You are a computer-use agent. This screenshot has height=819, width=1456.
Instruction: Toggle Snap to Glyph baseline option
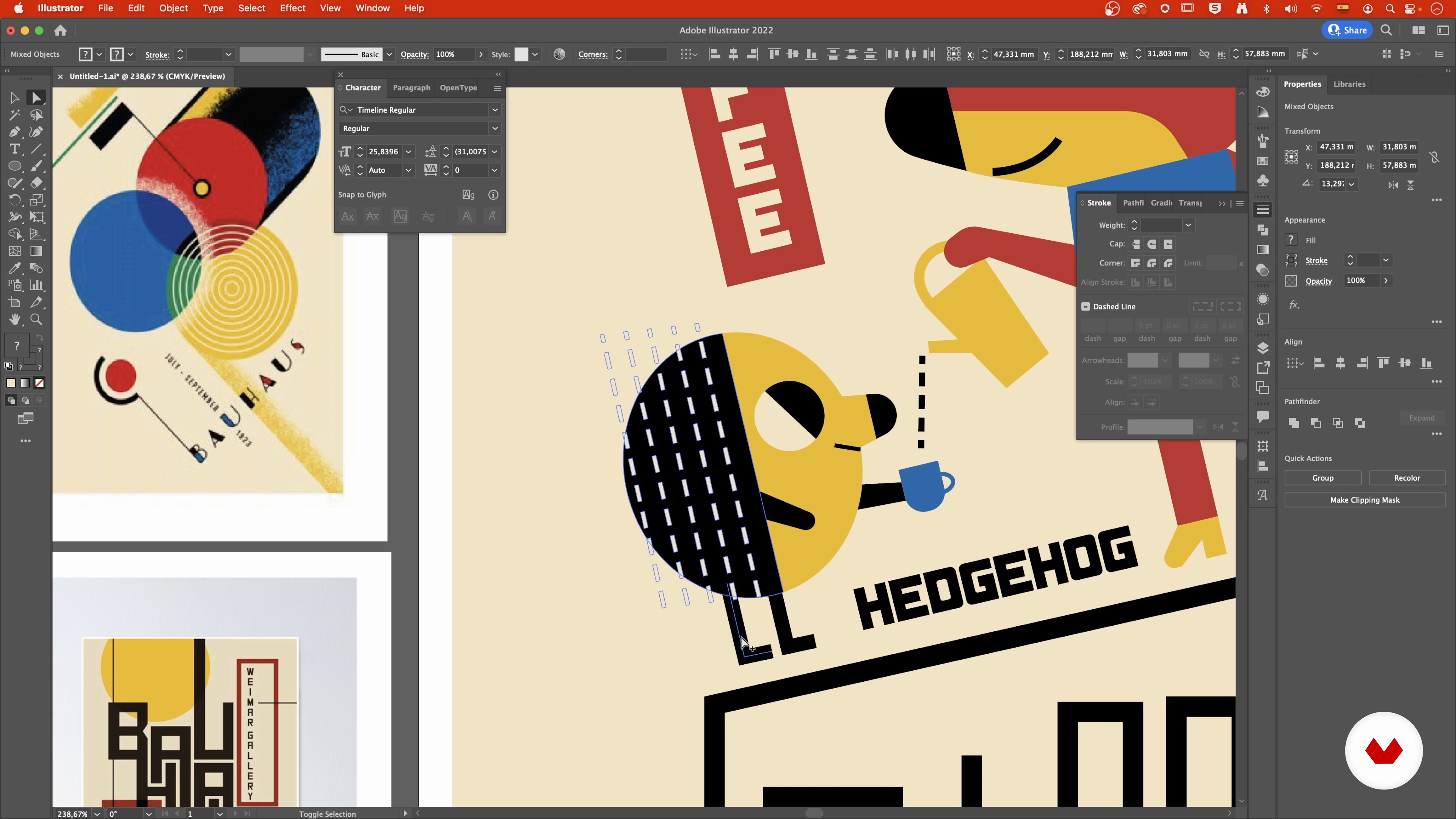[348, 217]
